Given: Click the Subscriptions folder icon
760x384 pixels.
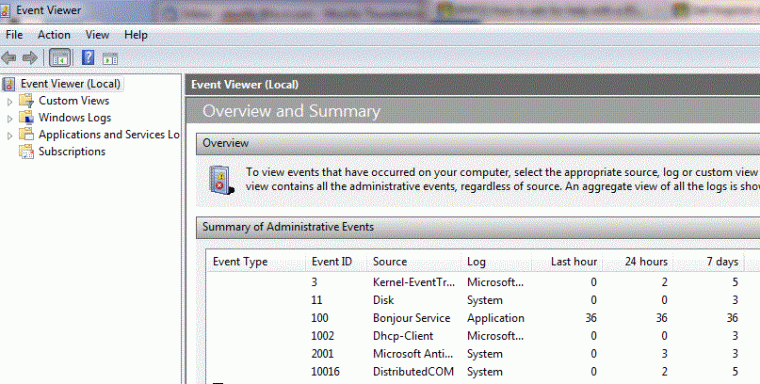Looking at the screenshot, I should click(x=26, y=152).
